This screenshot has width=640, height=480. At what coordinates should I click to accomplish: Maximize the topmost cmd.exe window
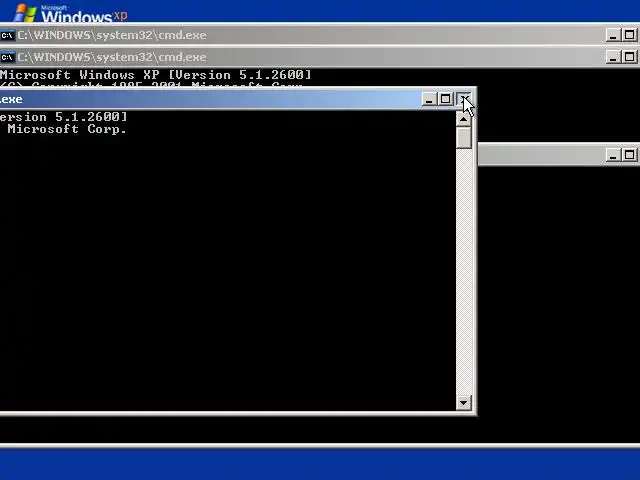coord(629,35)
